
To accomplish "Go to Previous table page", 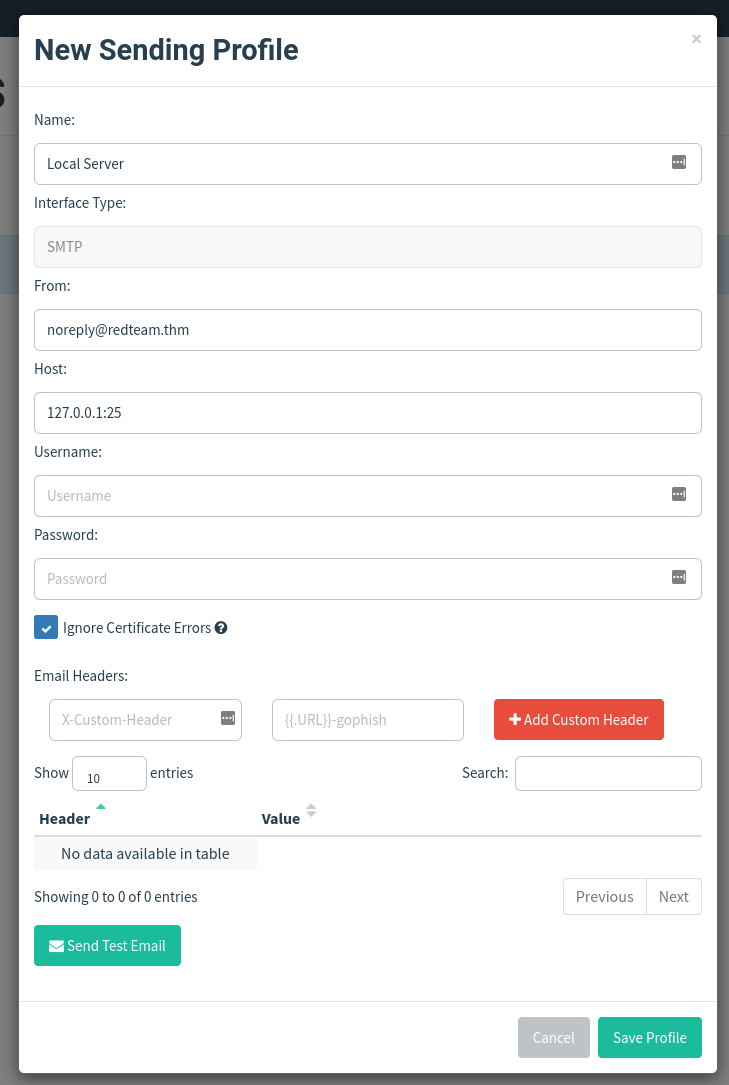I will click(604, 896).
